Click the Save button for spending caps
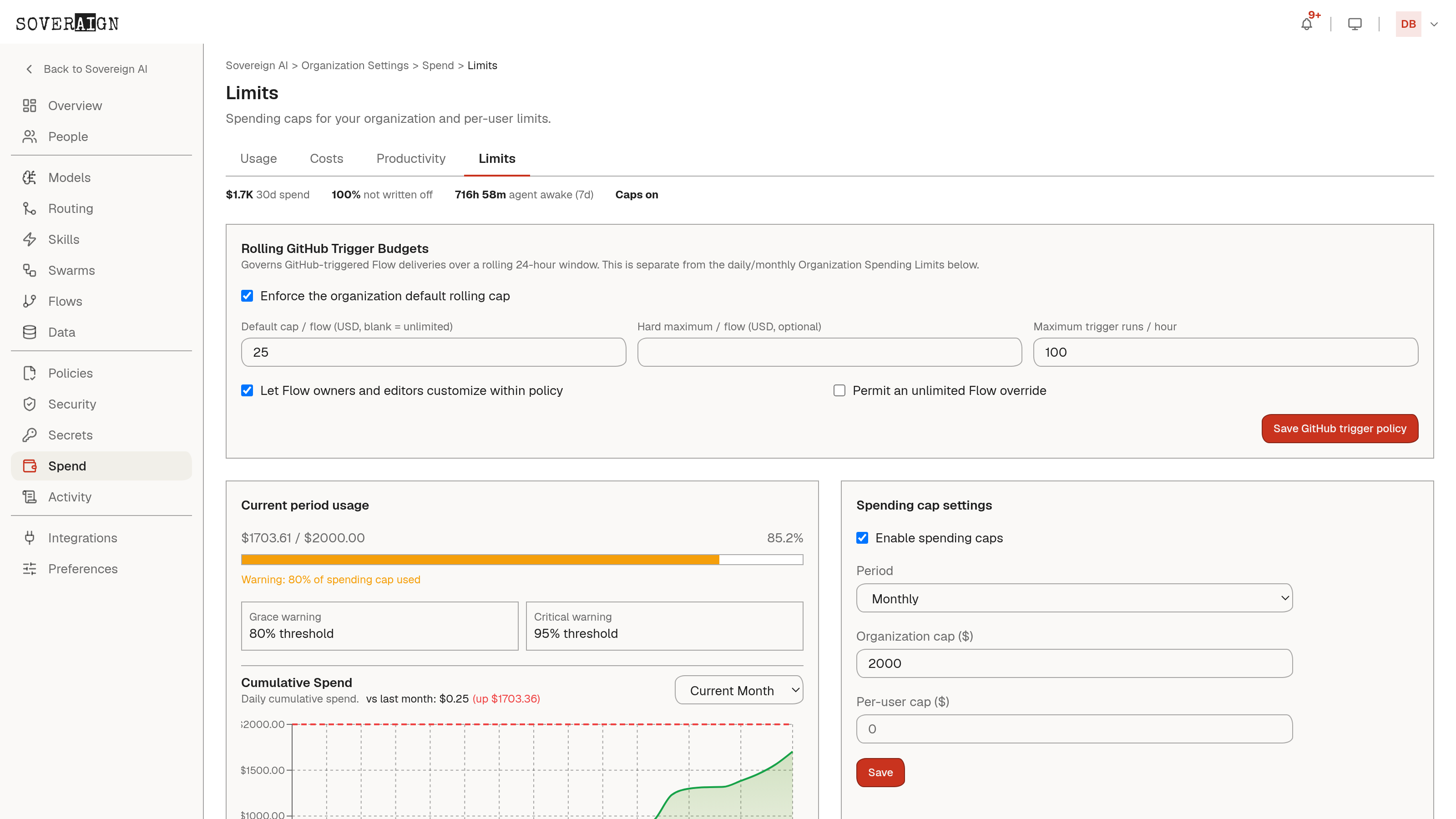Screen dimensions: 1456x819 (x=880, y=773)
